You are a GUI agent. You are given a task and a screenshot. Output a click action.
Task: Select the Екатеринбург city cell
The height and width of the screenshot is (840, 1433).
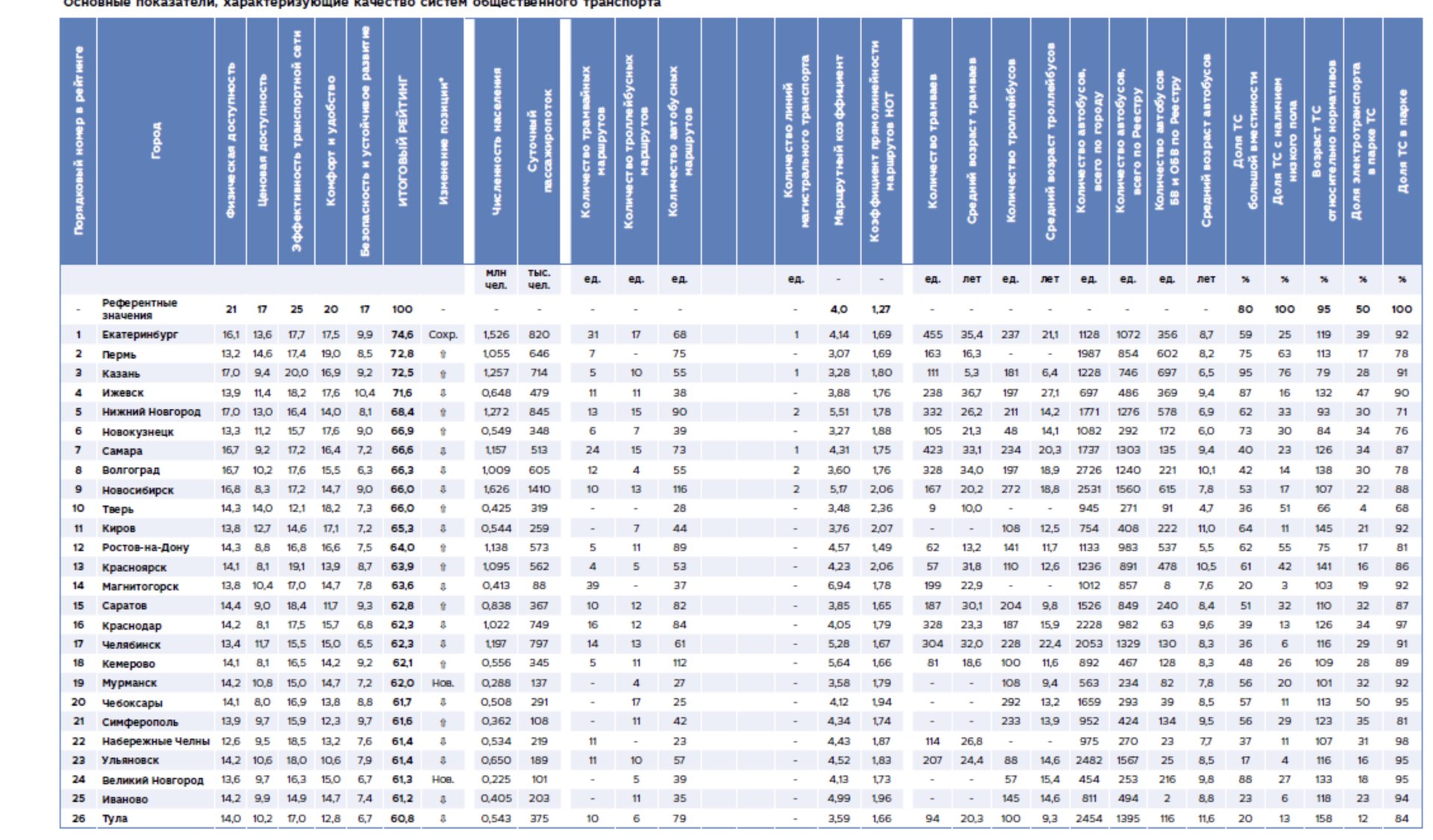140,335
